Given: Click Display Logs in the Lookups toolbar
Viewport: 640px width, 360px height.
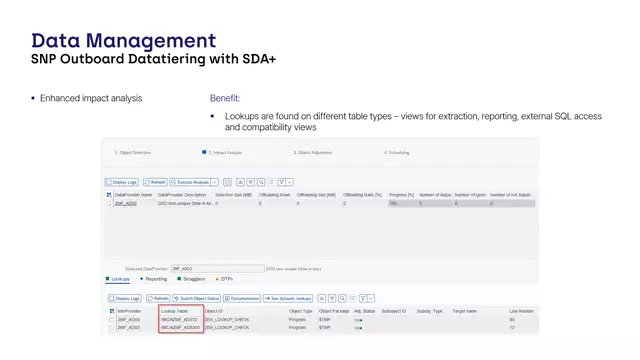Looking at the screenshot, I should (124, 298).
